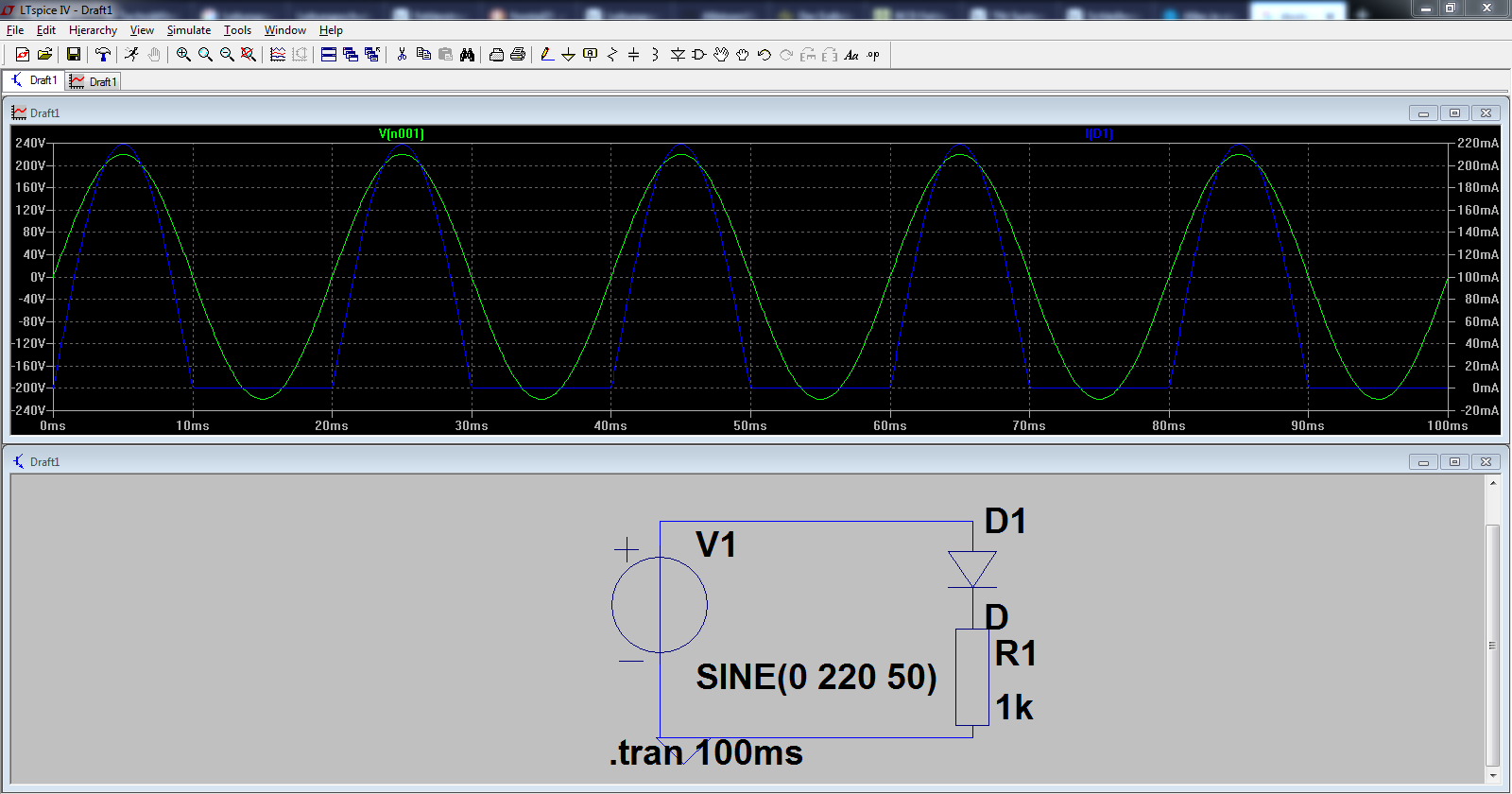Open the Hierarchy menu

93,30
